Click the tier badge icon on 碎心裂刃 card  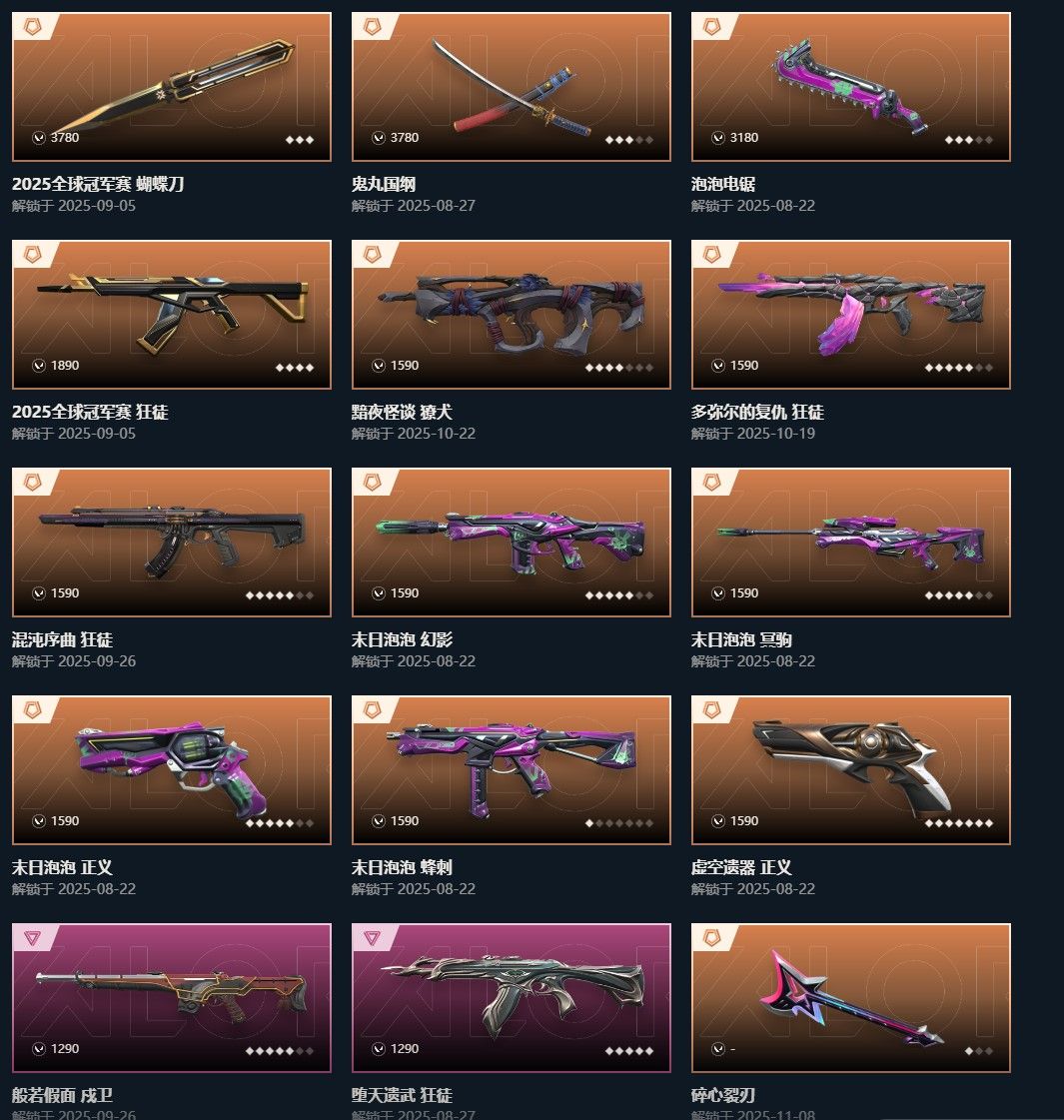click(712, 938)
